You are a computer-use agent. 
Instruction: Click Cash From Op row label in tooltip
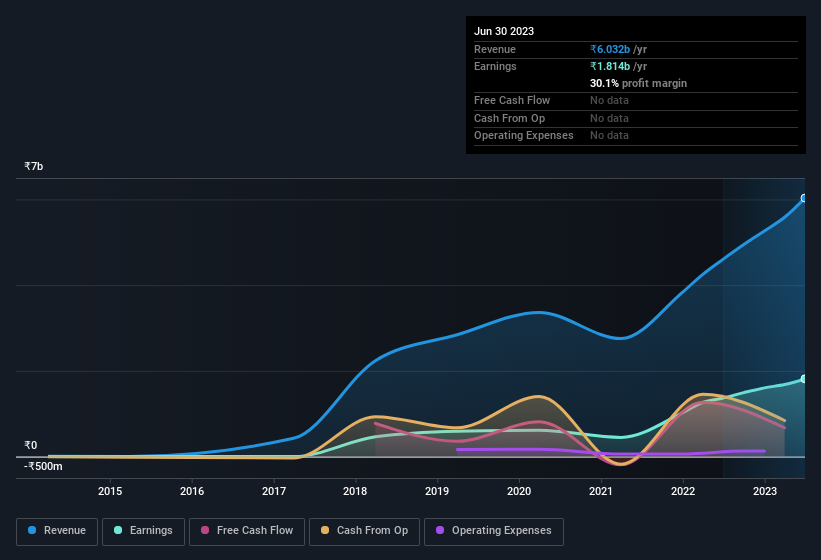509,118
